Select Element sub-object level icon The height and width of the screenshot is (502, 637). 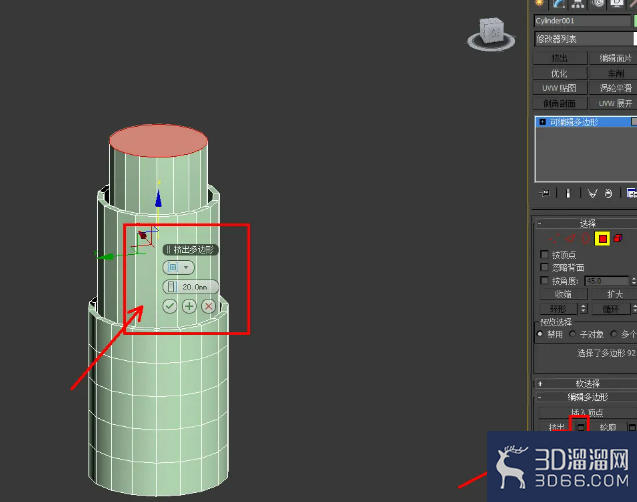618,238
